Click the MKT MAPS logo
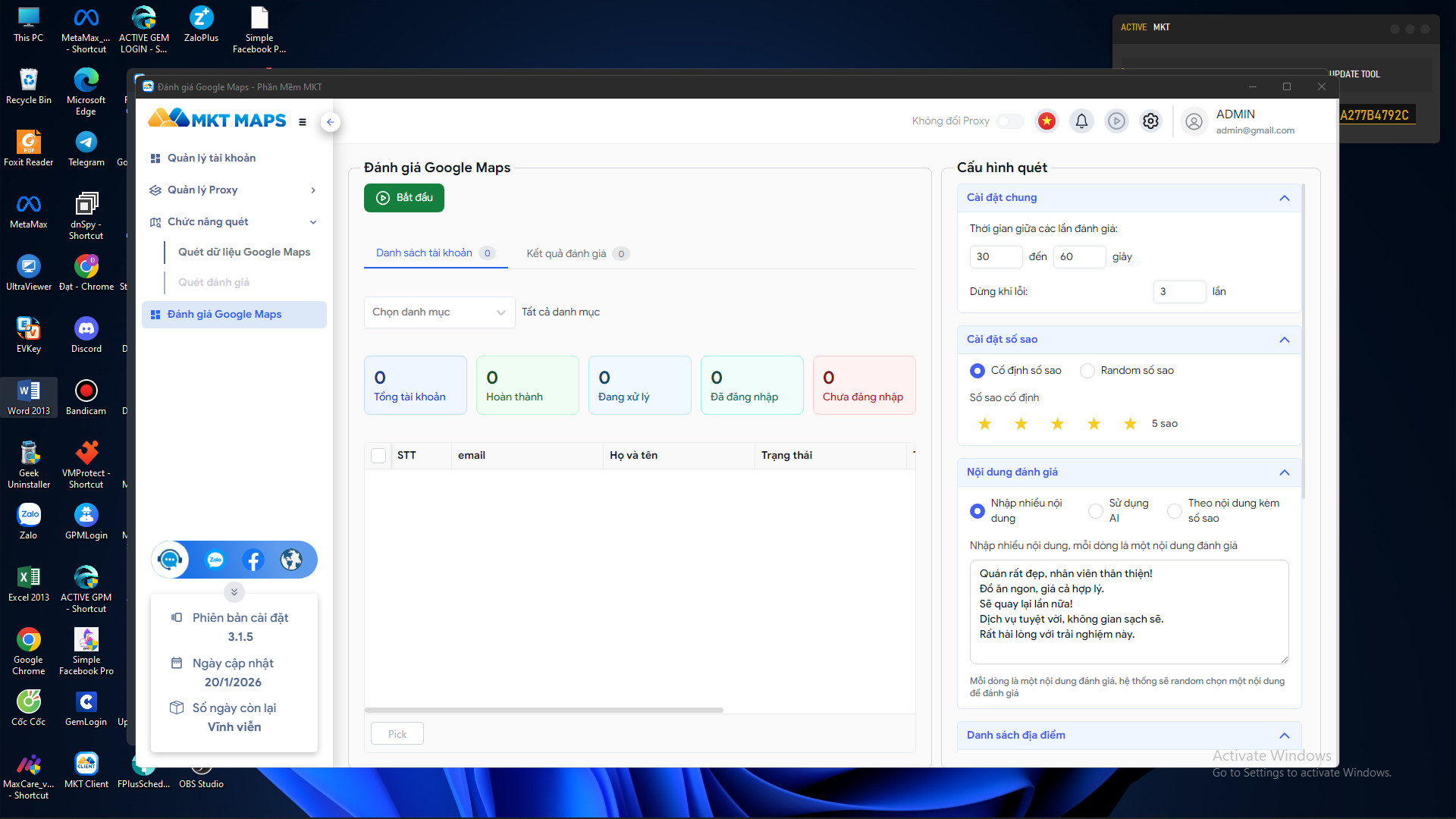 (218, 119)
